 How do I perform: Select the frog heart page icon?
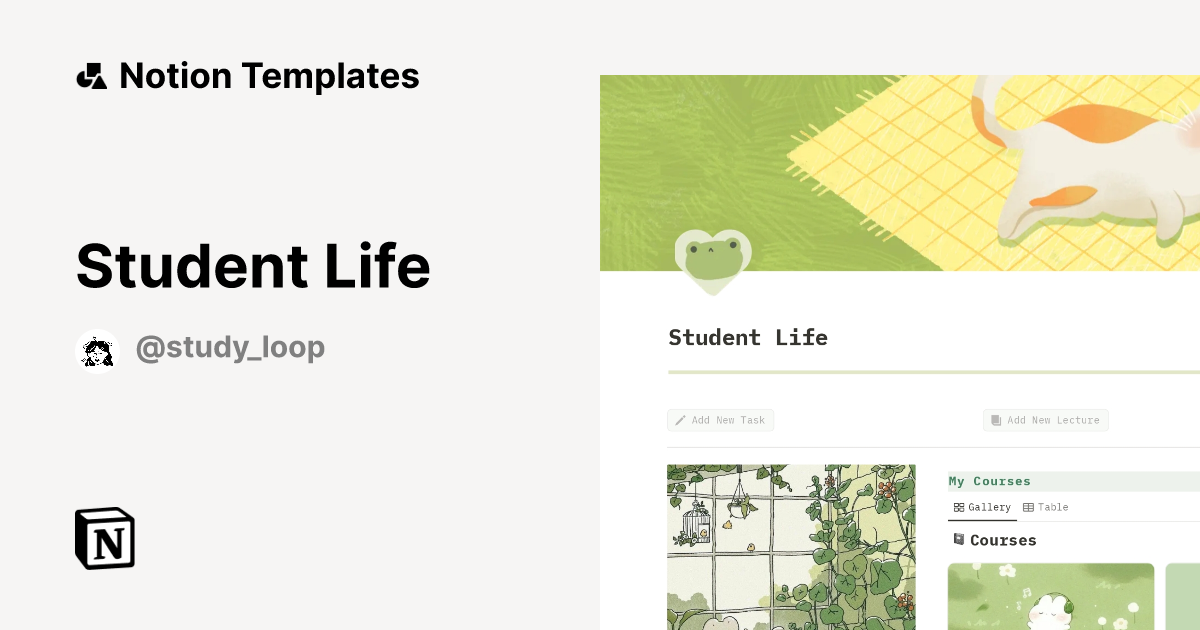coord(713,259)
